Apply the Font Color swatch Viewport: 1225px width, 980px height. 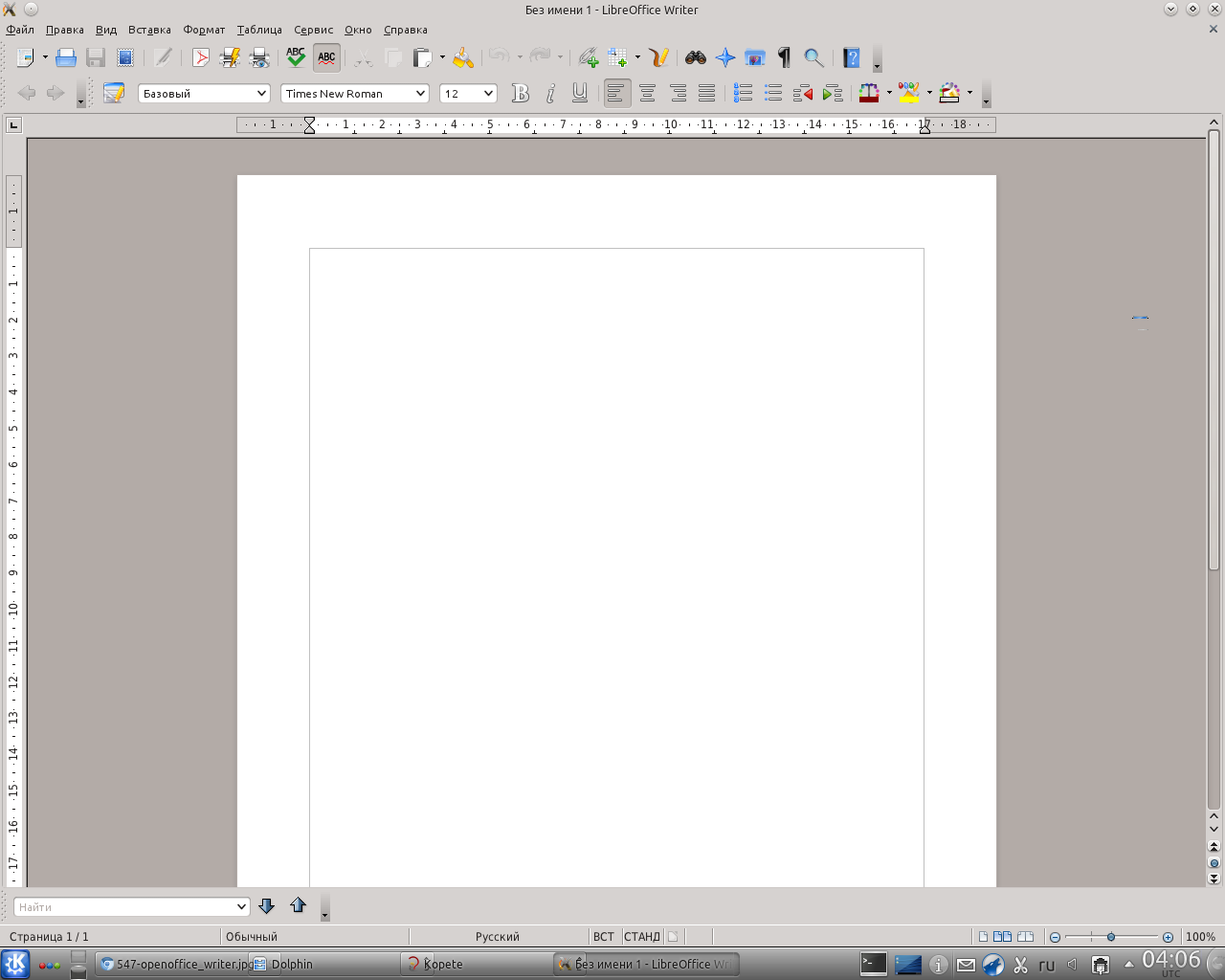point(869,93)
